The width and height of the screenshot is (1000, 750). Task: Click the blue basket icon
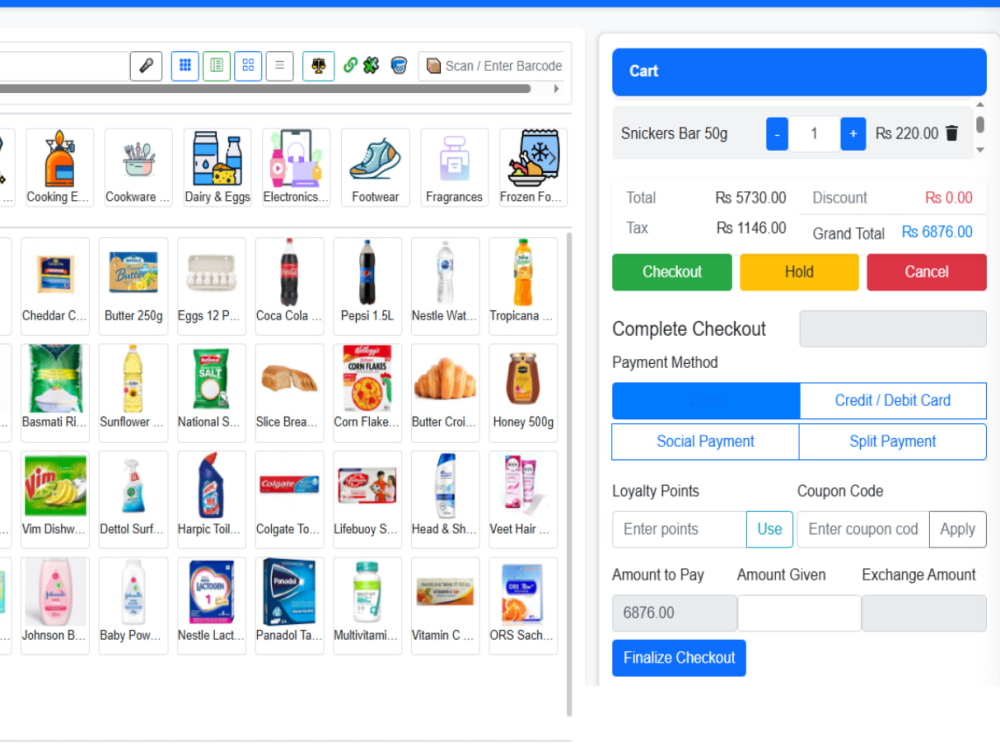[x=399, y=65]
